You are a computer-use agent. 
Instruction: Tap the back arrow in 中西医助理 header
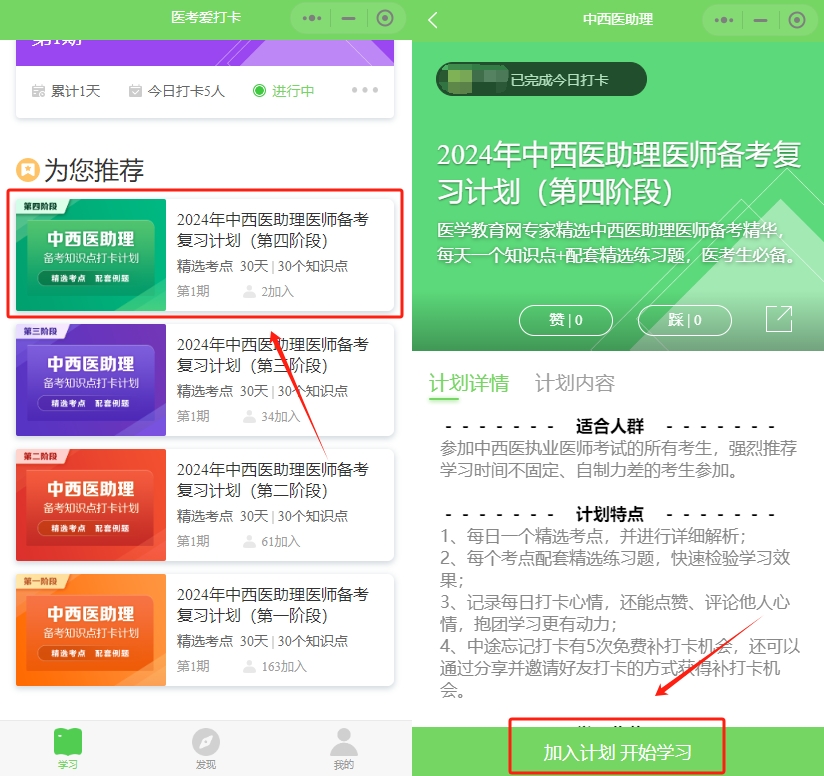tap(433, 20)
